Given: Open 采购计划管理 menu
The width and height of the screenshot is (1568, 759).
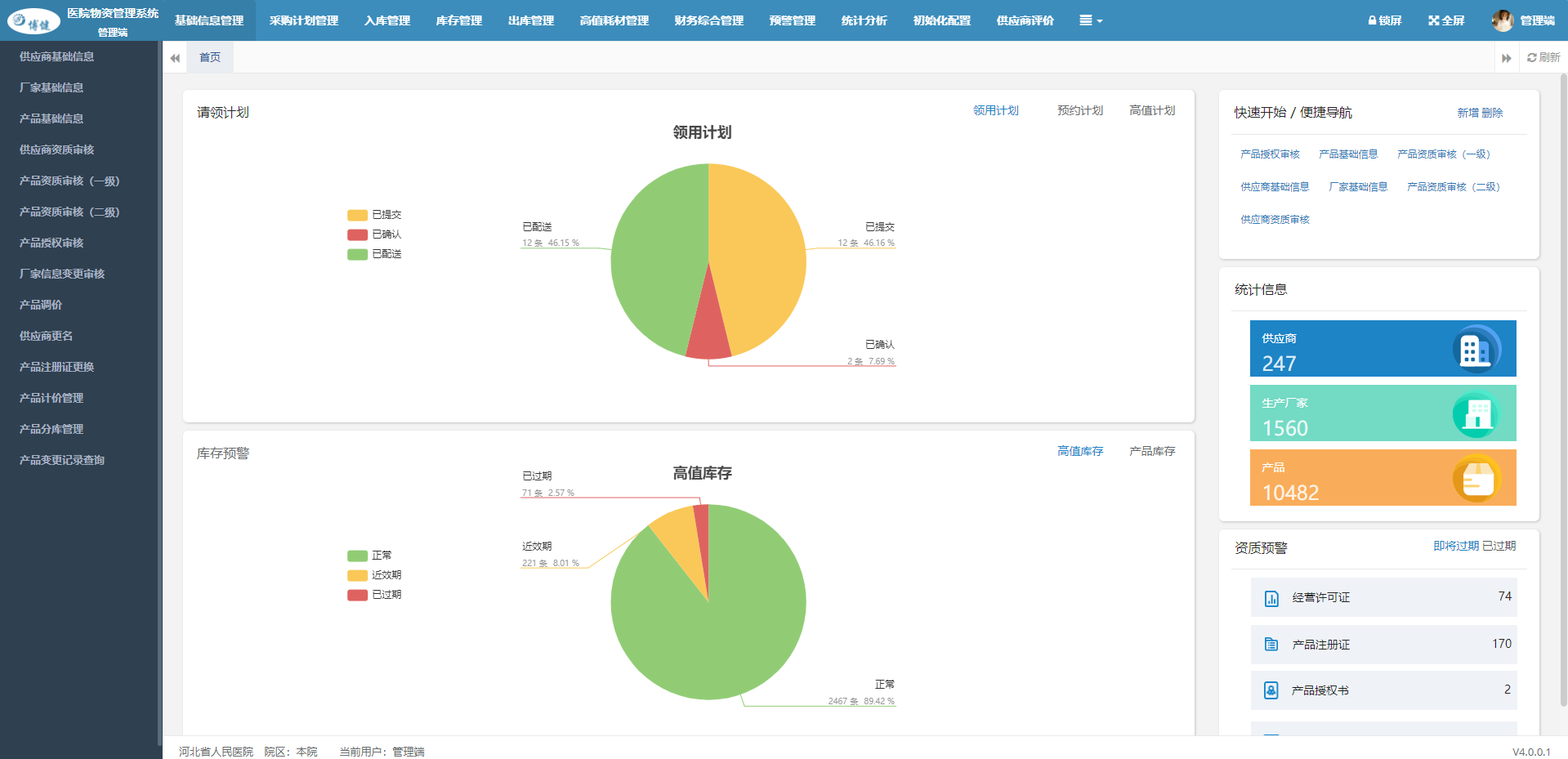Looking at the screenshot, I should point(304,20).
